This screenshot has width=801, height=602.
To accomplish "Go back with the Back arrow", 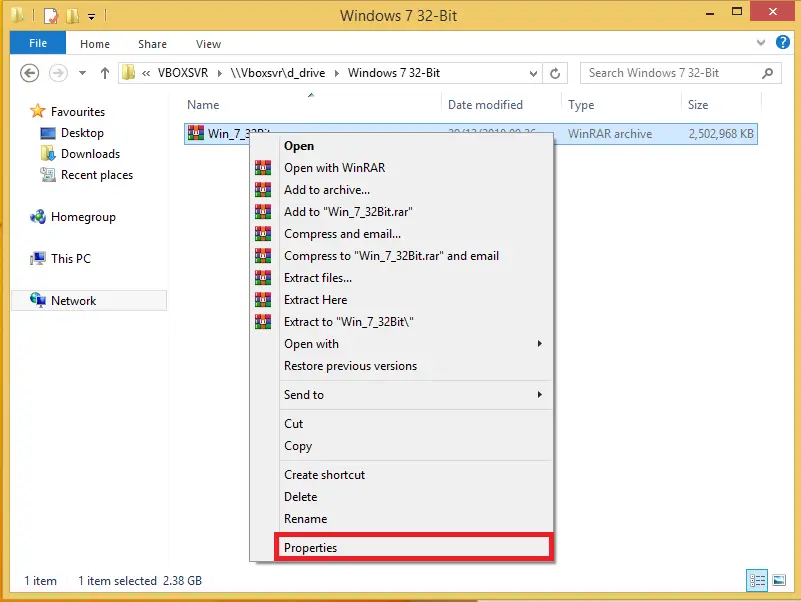I will [x=30, y=73].
